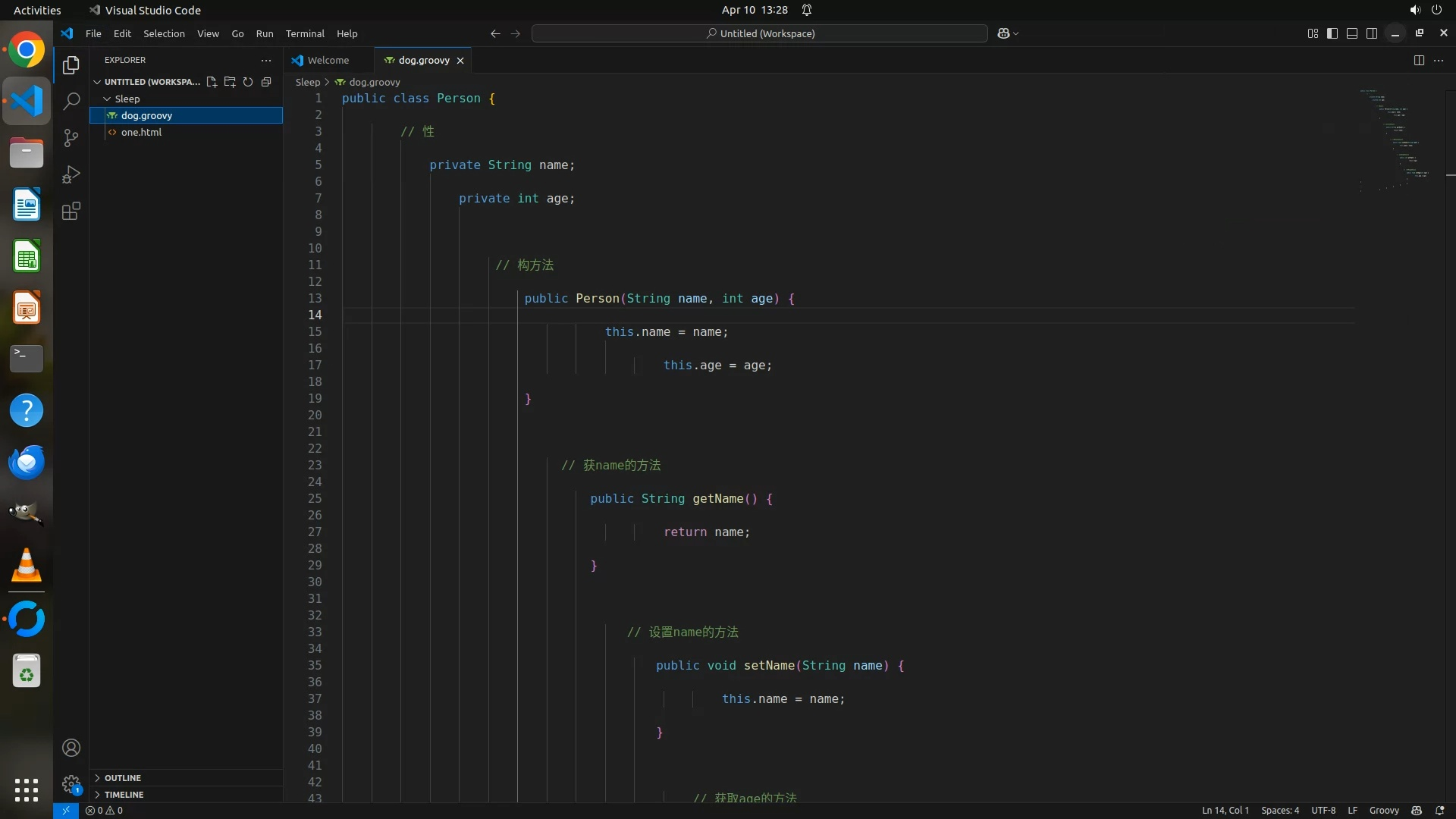Image resolution: width=1456 pixels, height=819 pixels.
Task: Refresh the Explorer file tree
Action: [x=248, y=82]
